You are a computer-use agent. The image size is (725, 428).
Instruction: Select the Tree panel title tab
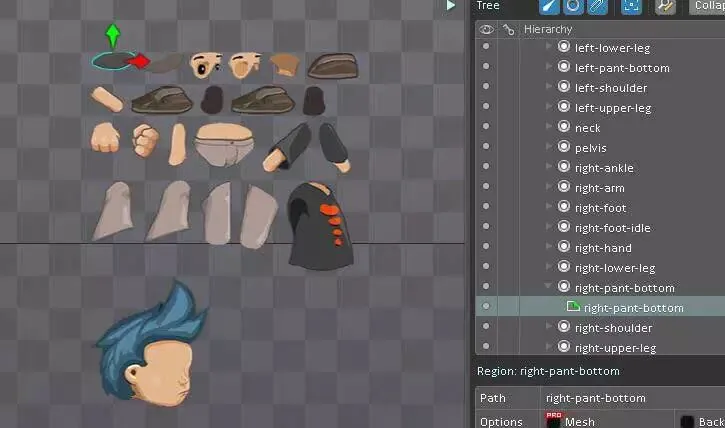[x=488, y=6]
